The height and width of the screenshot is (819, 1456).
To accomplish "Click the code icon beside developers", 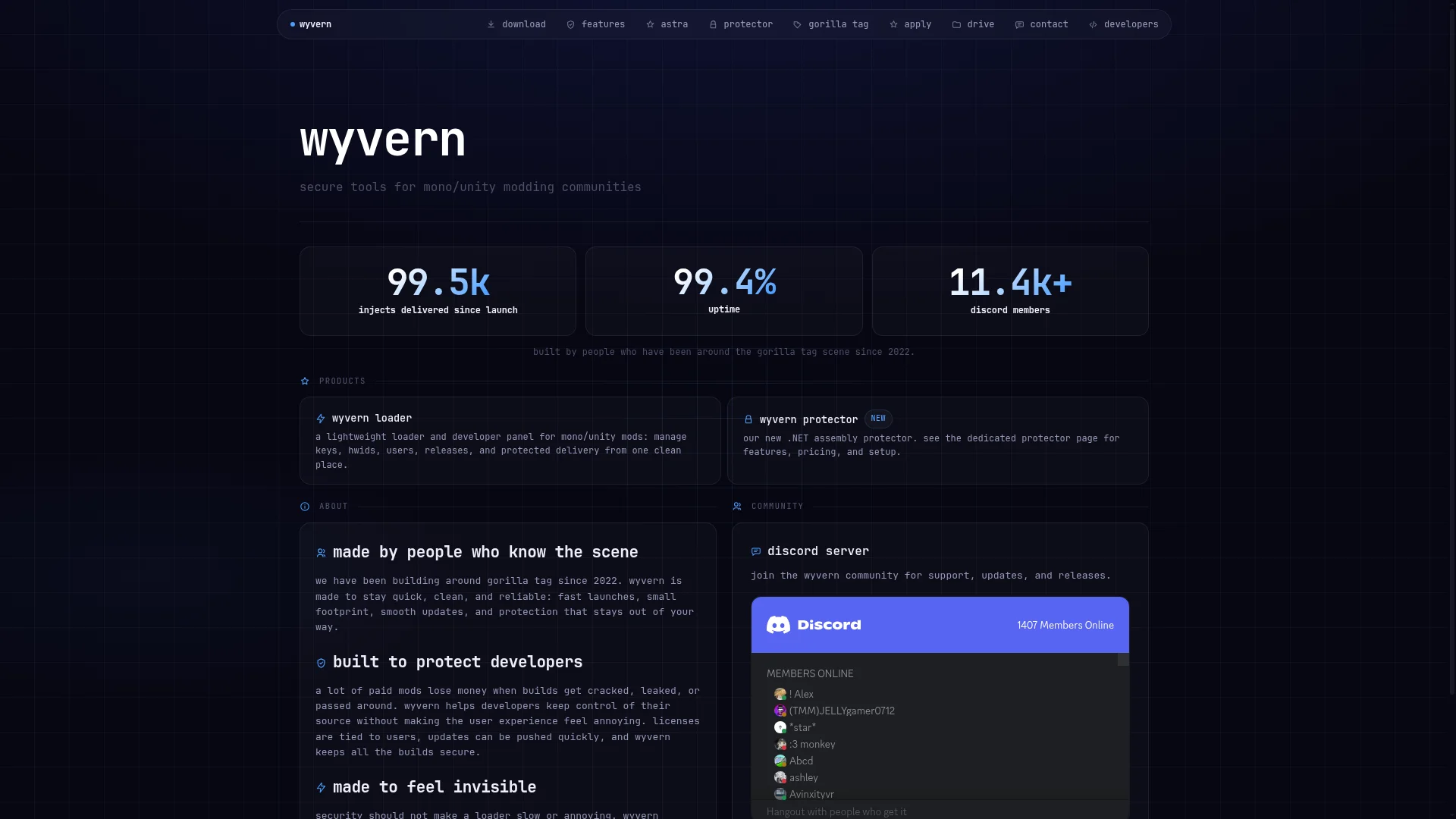I will [x=1093, y=24].
